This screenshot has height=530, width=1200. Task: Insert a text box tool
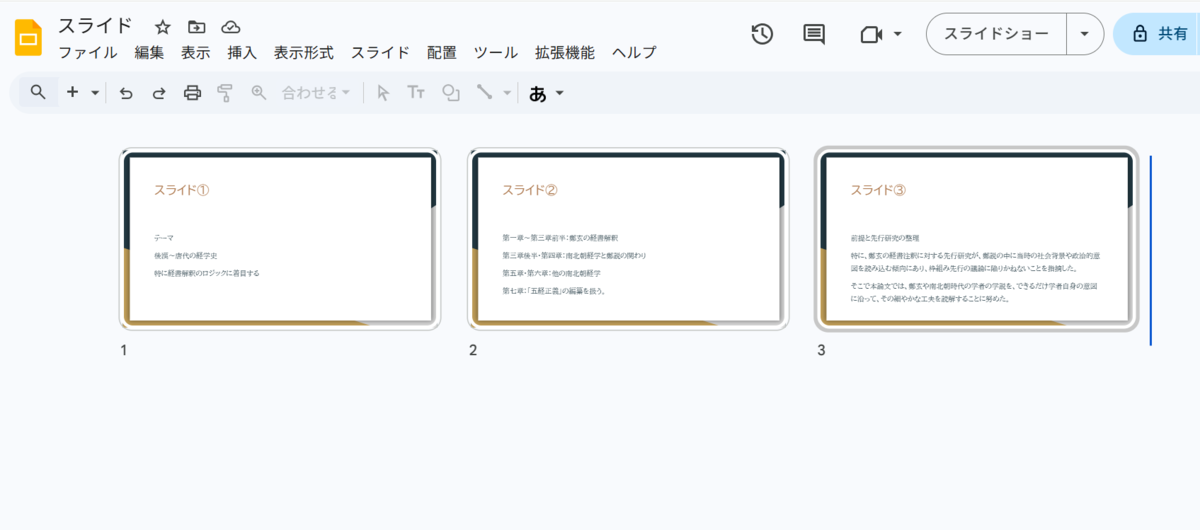click(x=416, y=93)
